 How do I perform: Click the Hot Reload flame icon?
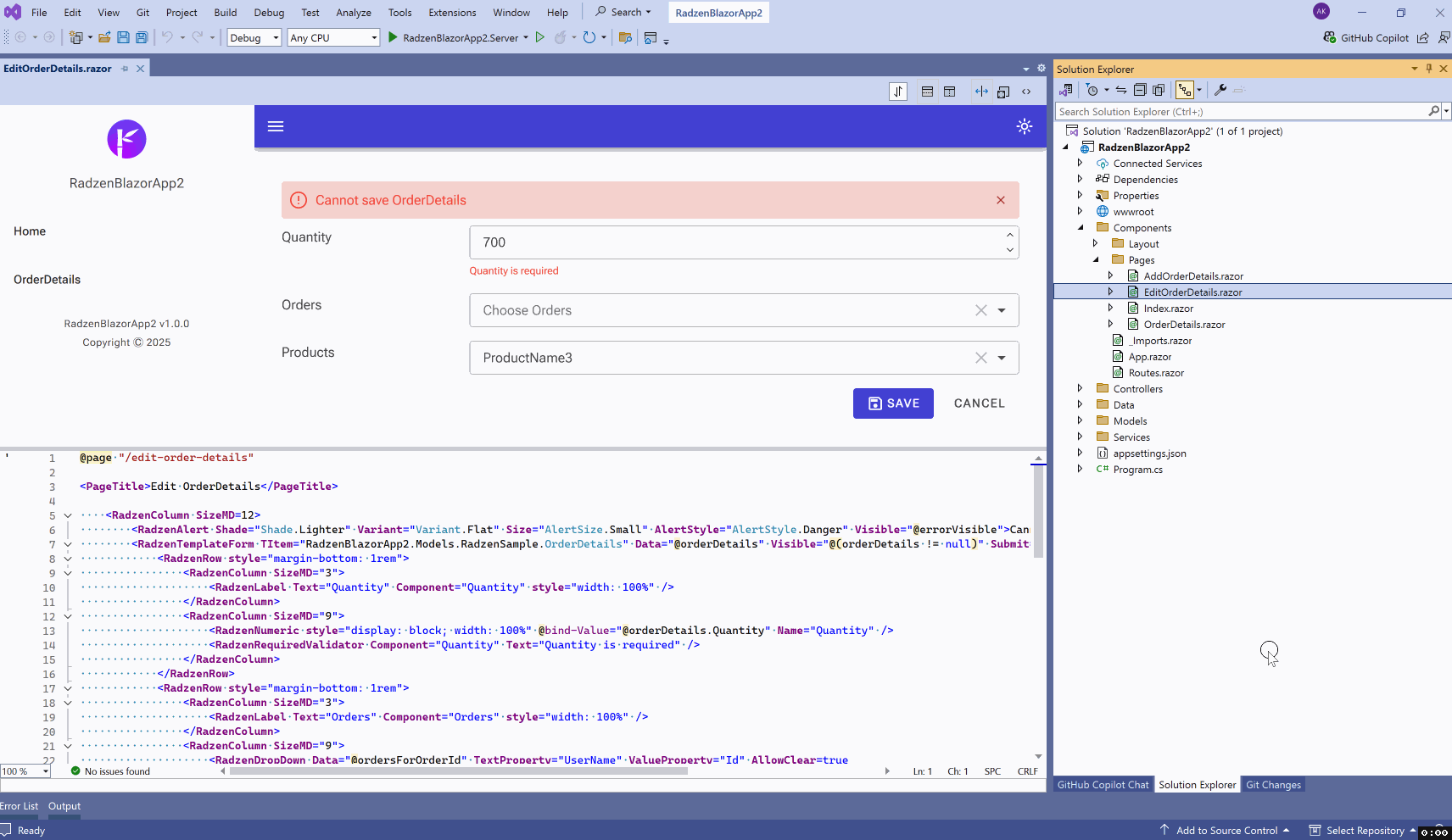tap(560, 37)
